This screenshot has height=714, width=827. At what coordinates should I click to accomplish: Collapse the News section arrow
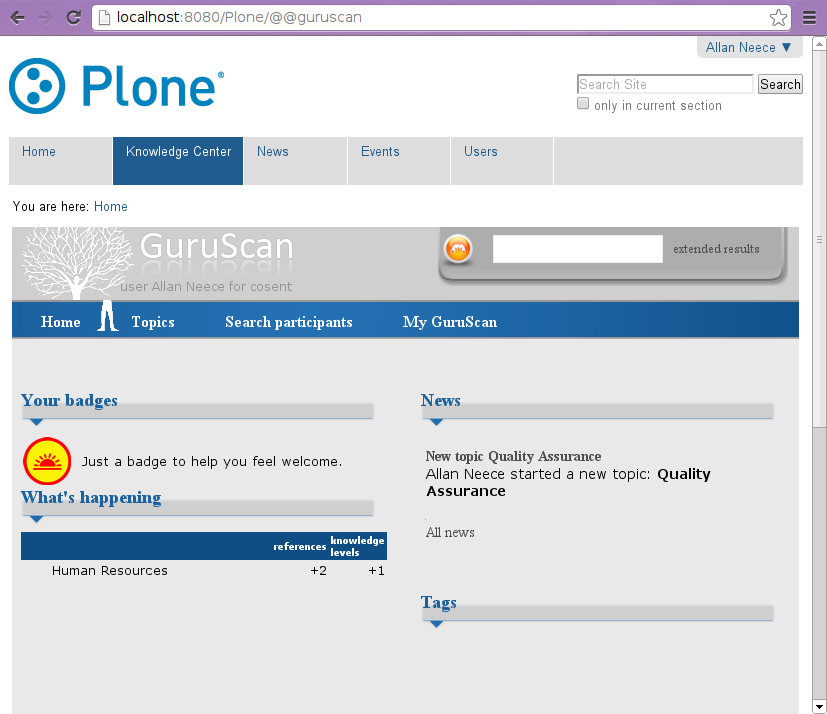436,422
